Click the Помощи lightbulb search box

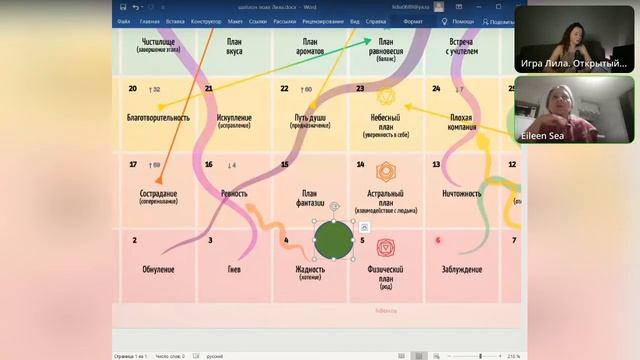click(x=458, y=22)
